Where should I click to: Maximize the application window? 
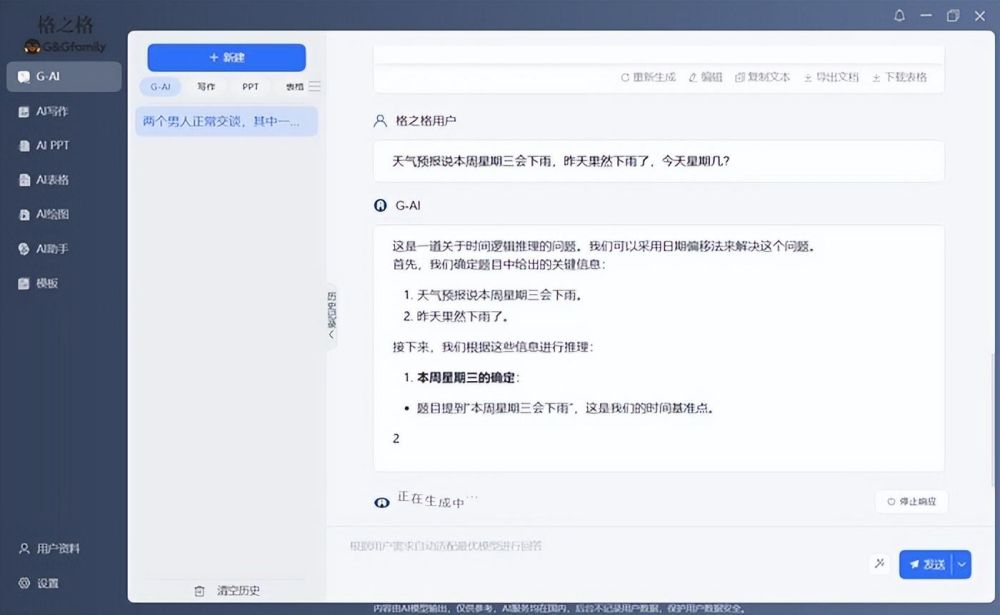953,15
